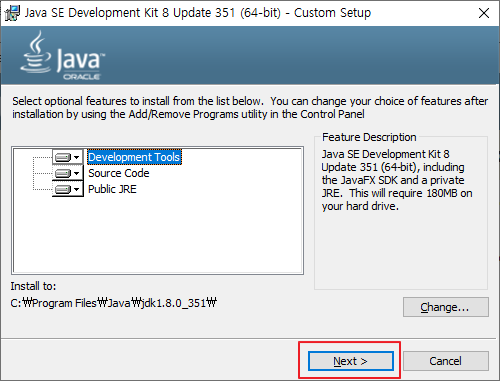The image size is (500, 381).
Task: Click the jdk1.8.0_351 install path text
Action: 114,303
